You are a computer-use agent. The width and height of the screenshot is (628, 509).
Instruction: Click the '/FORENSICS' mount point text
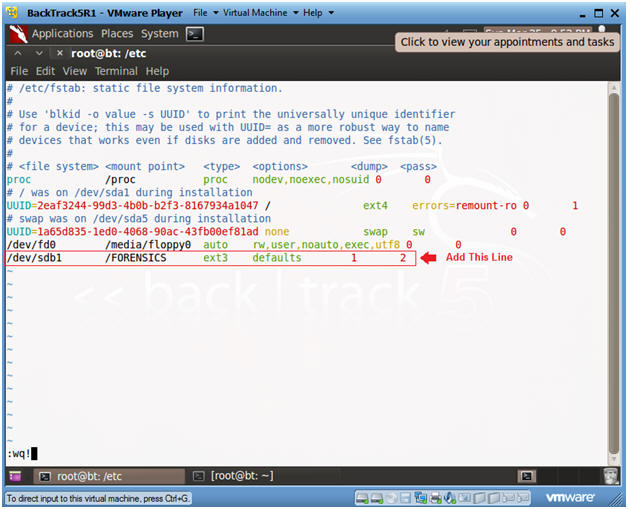point(136,258)
